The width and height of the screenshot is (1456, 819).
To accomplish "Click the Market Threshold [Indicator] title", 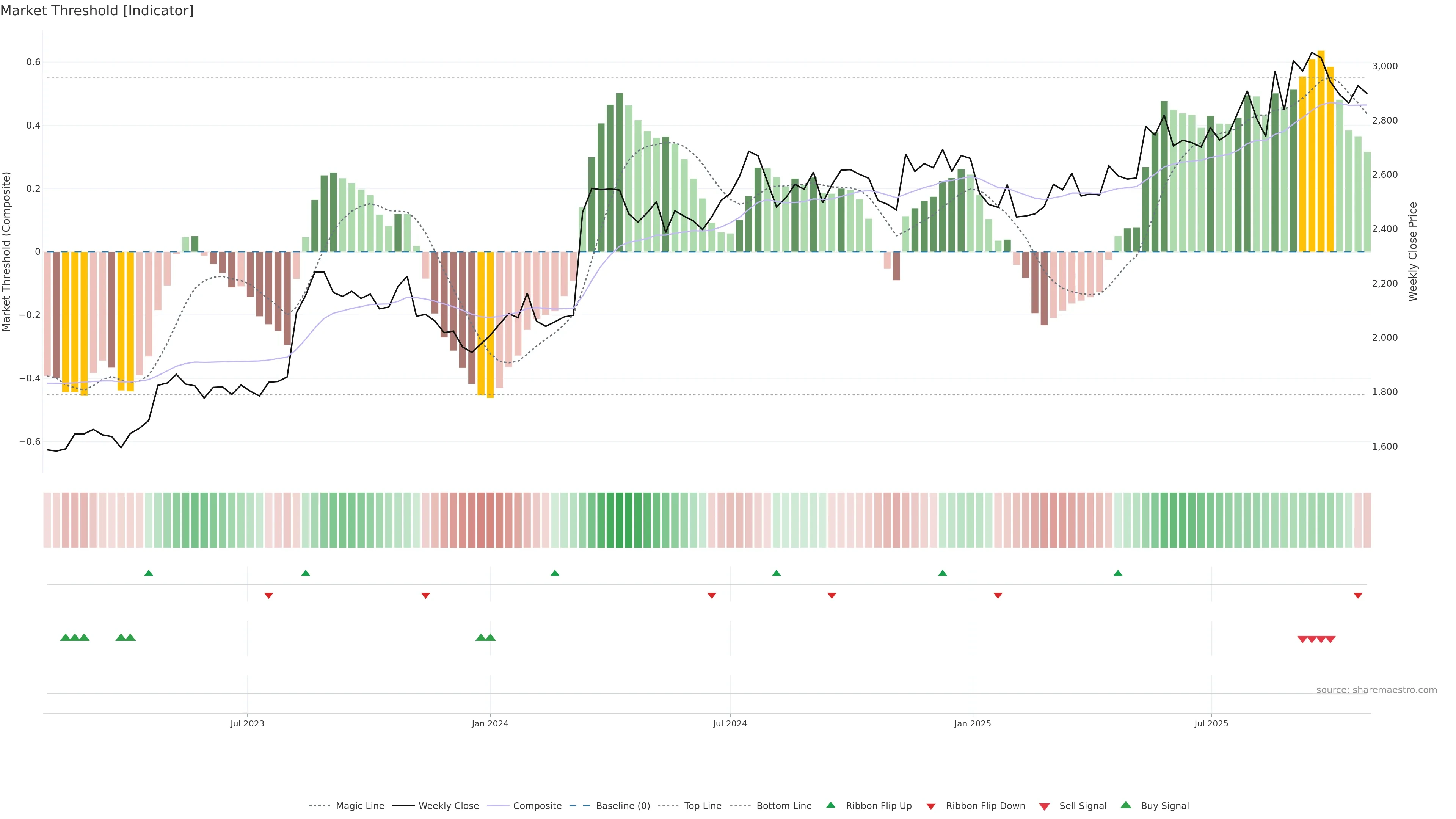I will click(97, 11).
